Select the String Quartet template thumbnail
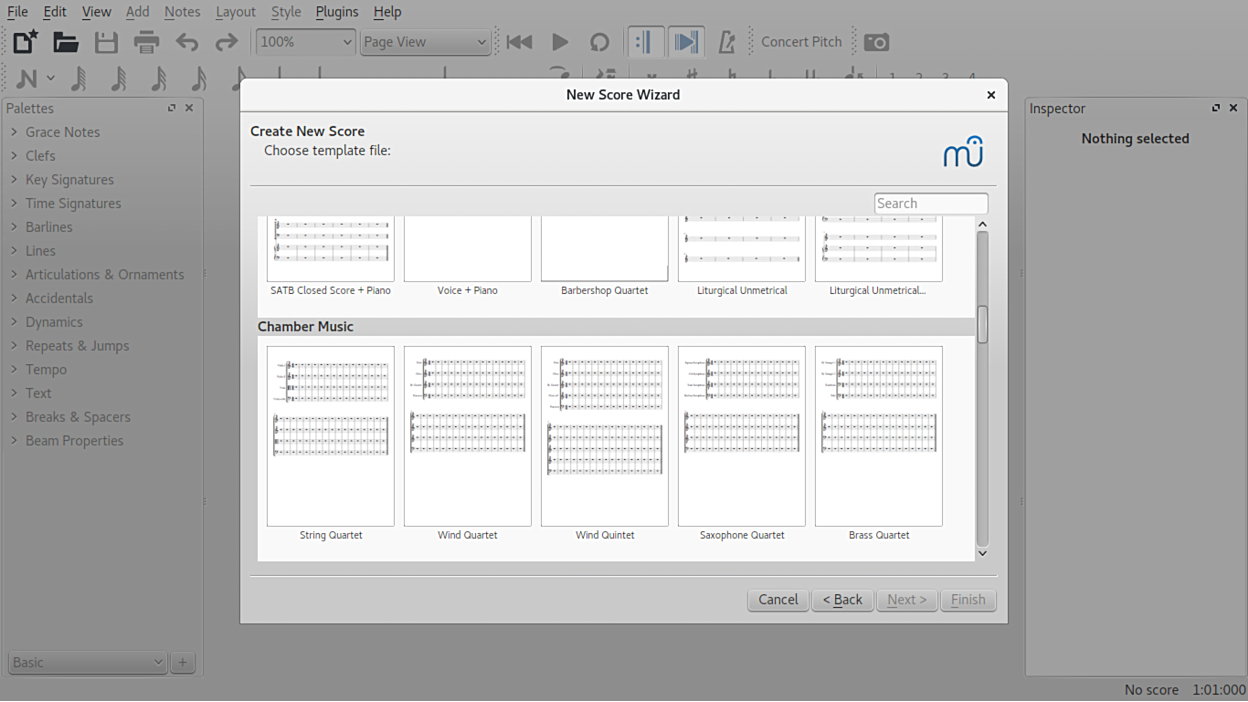 (x=331, y=436)
